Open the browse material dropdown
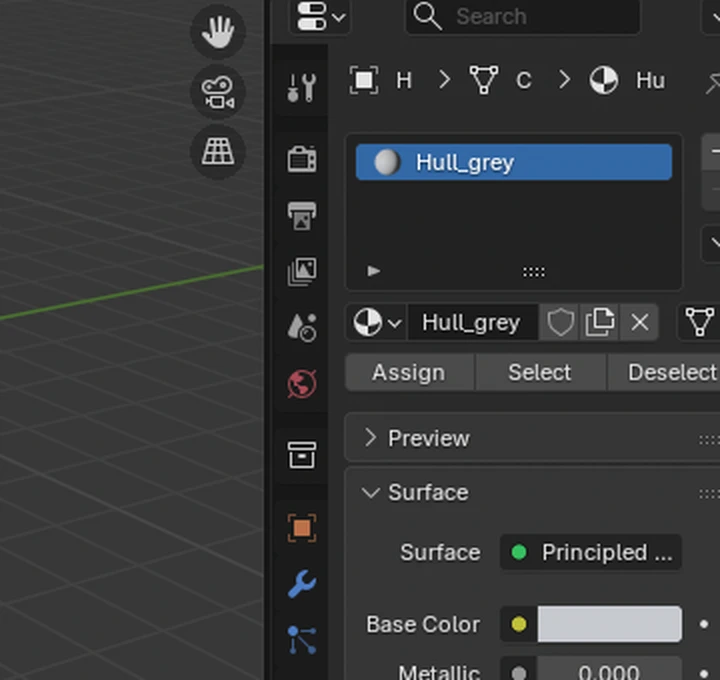Viewport: 720px width, 680px height. pyautogui.click(x=377, y=322)
